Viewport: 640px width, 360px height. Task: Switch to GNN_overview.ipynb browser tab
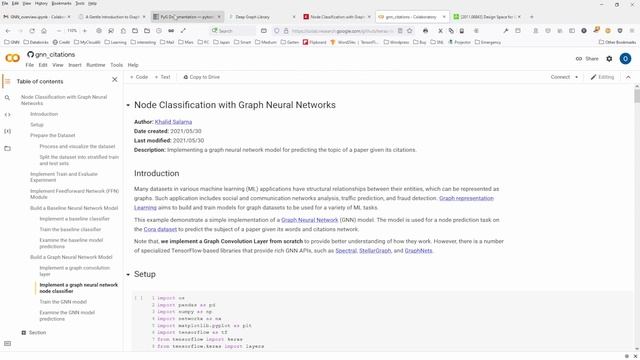tap(37, 17)
